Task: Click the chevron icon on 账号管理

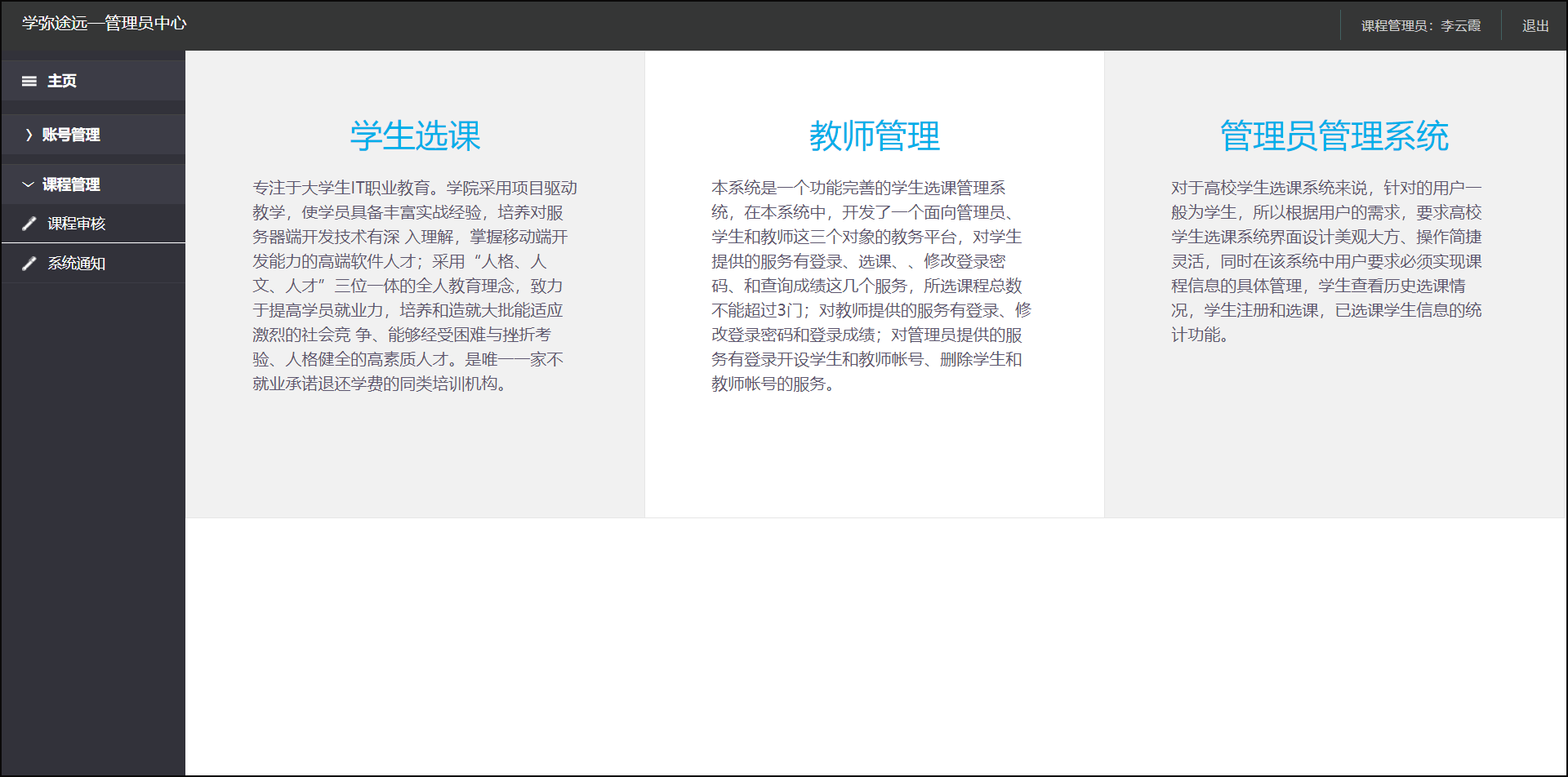Action: tap(29, 135)
